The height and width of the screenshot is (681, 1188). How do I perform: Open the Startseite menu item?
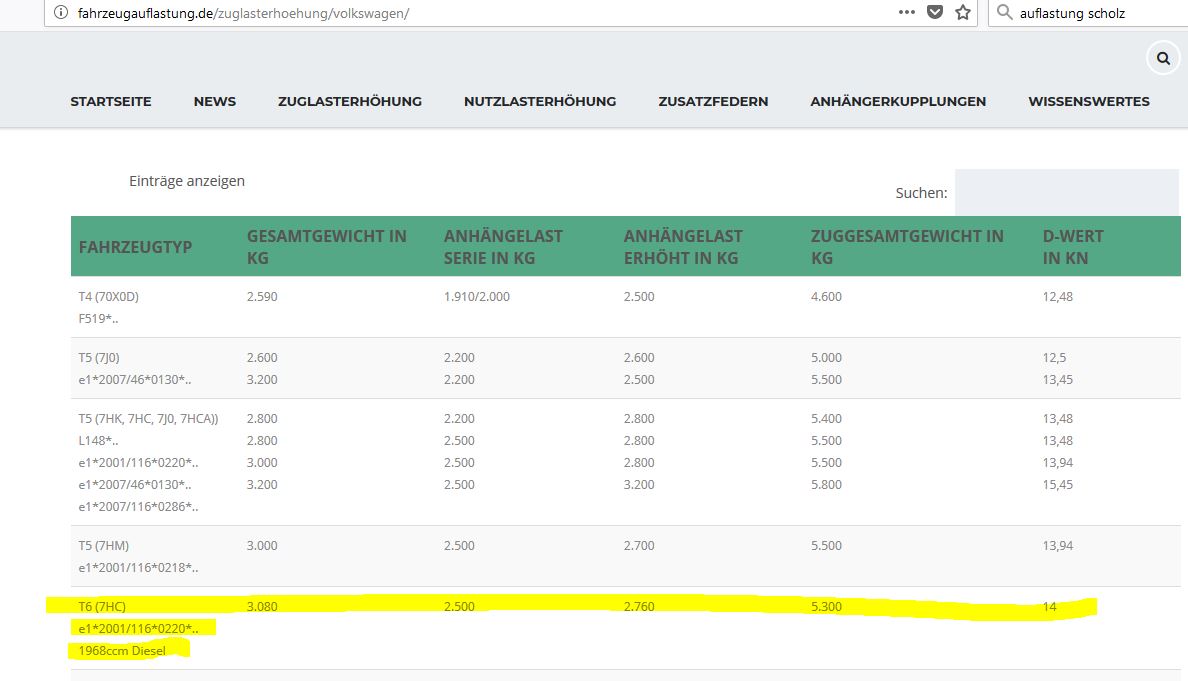coord(111,101)
